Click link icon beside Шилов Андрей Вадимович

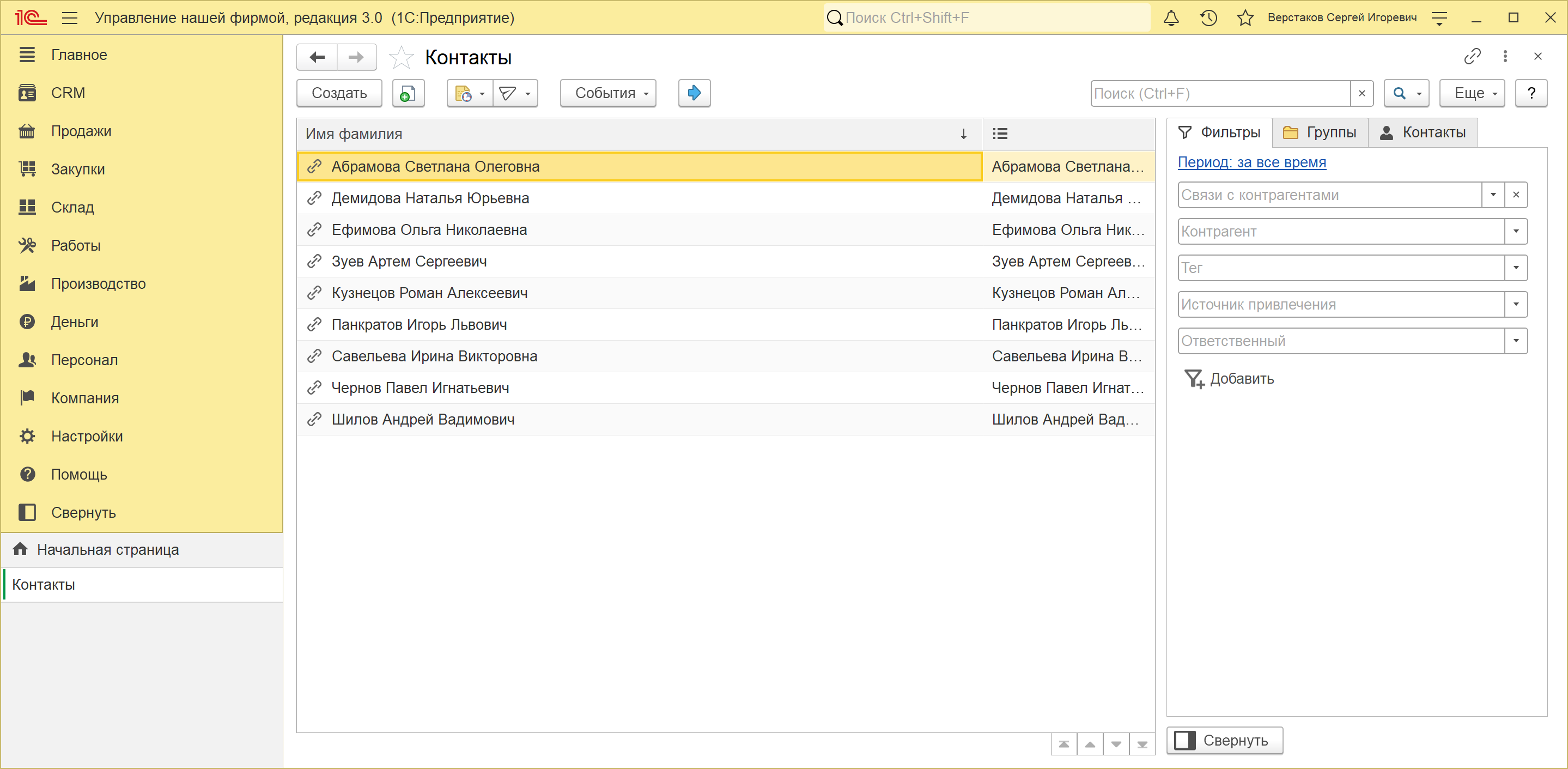pos(314,420)
